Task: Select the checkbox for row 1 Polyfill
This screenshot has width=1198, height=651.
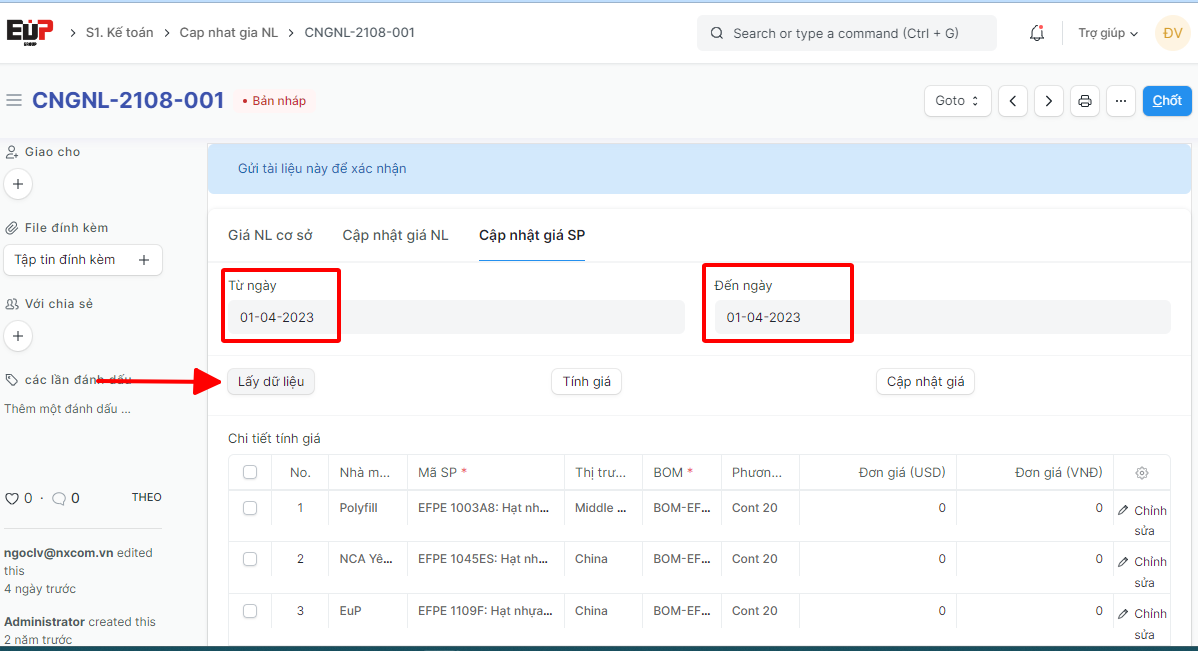Action: click(x=250, y=508)
